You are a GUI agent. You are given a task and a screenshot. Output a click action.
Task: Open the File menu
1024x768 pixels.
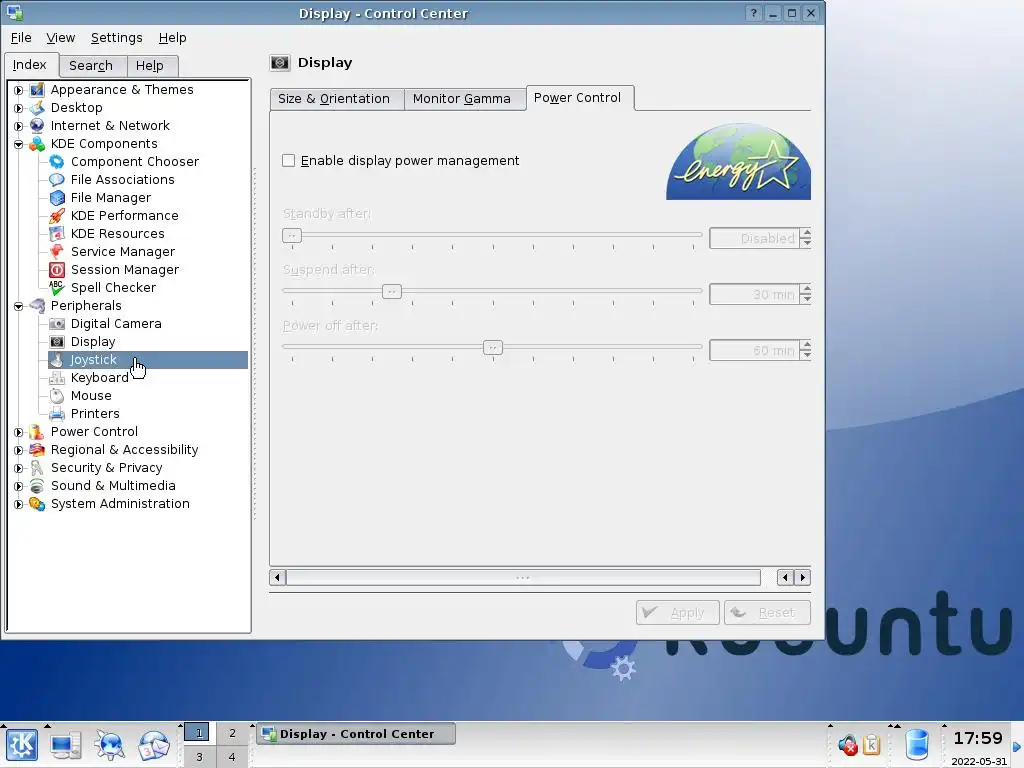(21, 38)
